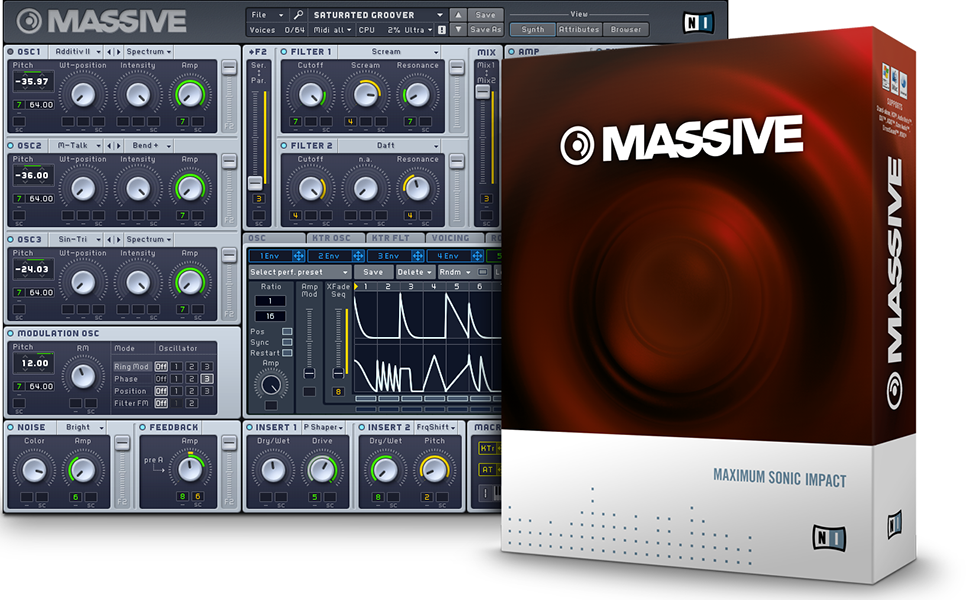Screen dimensions: 967x600
Task: Open Select perf. preset dropdown
Action: [300, 272]
